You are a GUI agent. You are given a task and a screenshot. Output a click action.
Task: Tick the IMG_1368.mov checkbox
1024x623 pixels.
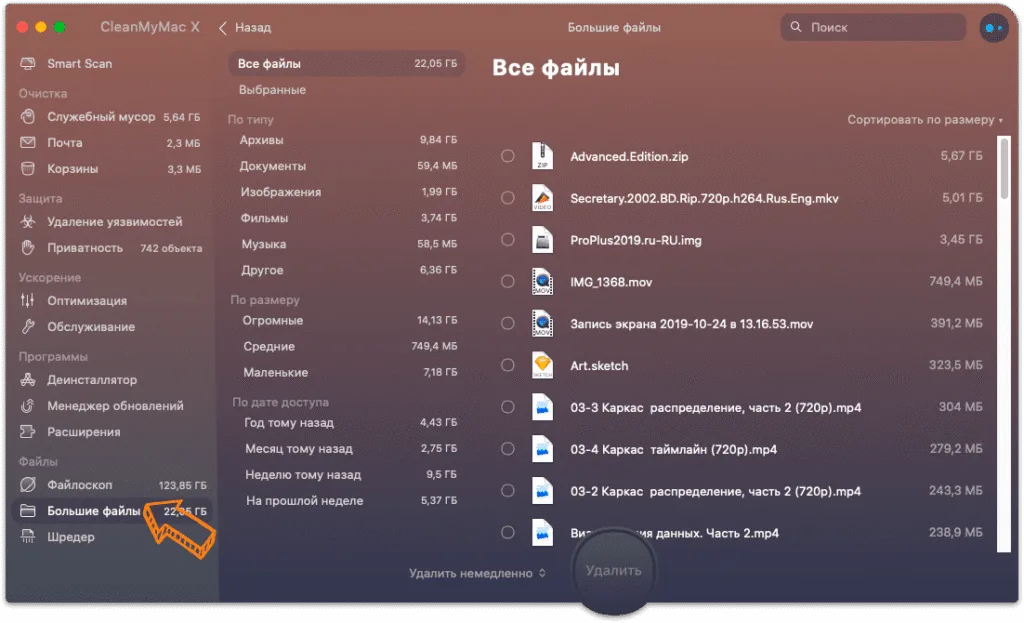click(507, 281)
